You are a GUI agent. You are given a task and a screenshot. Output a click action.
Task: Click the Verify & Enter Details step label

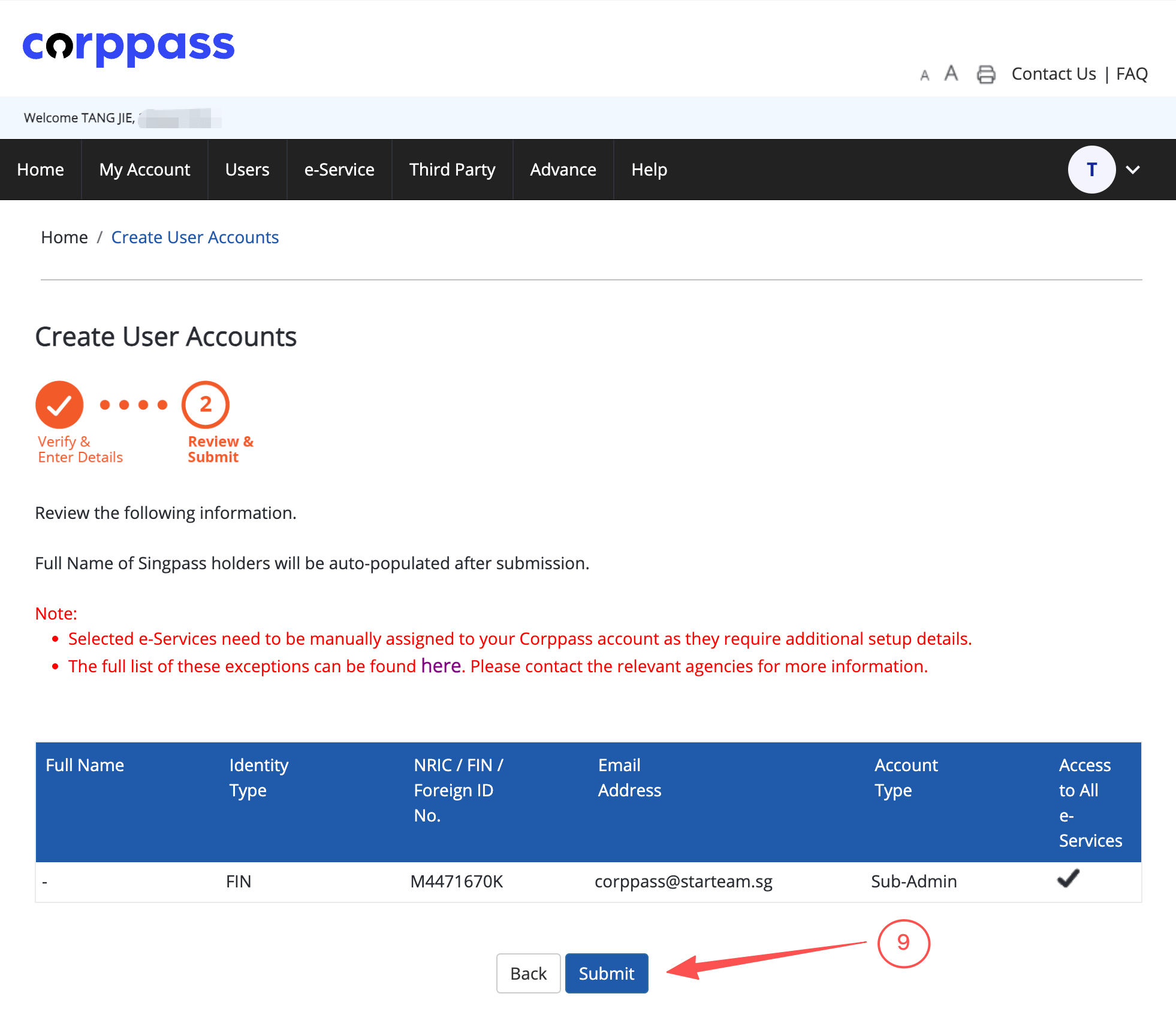pos(80,449)
